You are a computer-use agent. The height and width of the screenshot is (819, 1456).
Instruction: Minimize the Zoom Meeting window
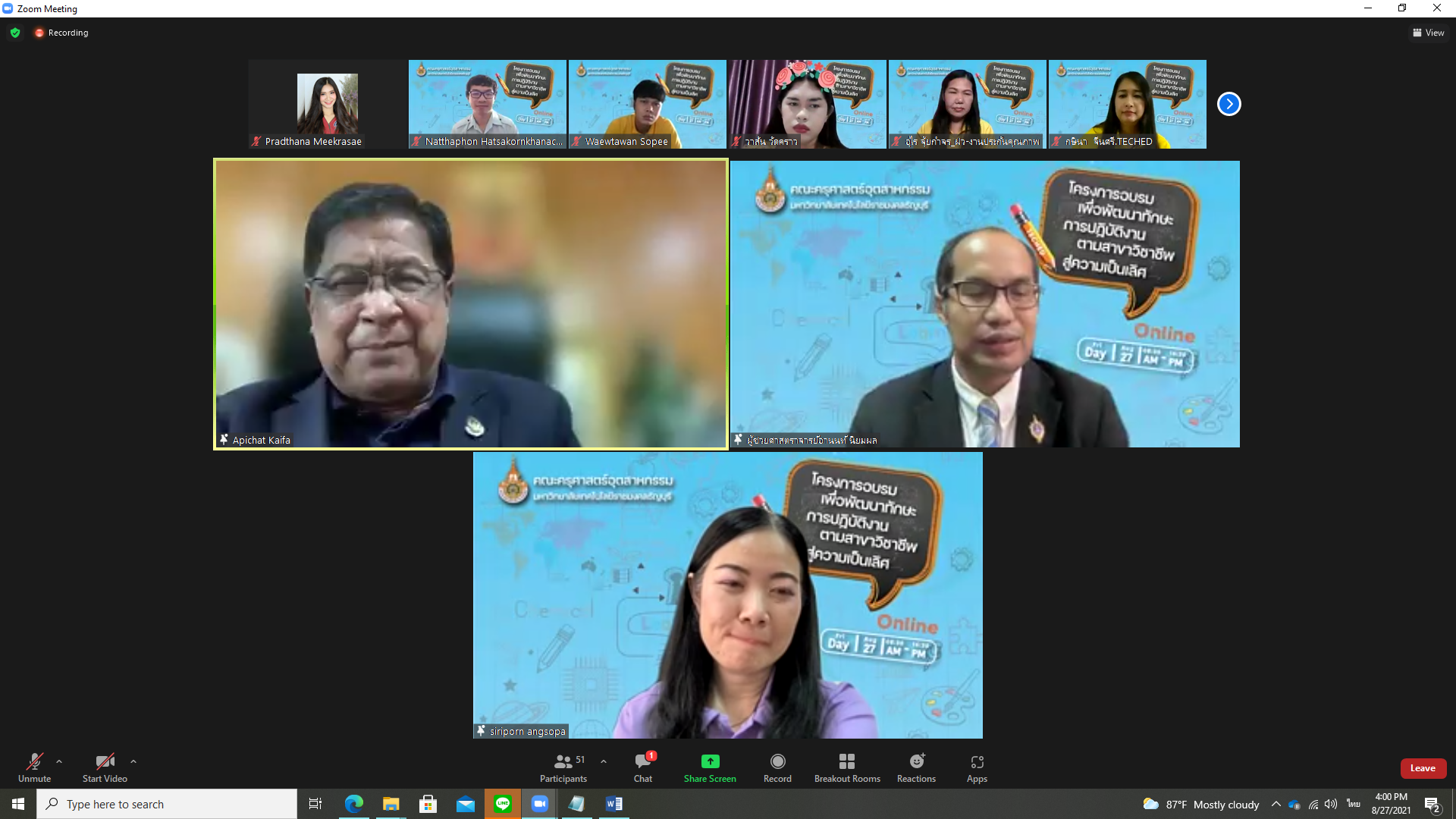point(1368,8)
